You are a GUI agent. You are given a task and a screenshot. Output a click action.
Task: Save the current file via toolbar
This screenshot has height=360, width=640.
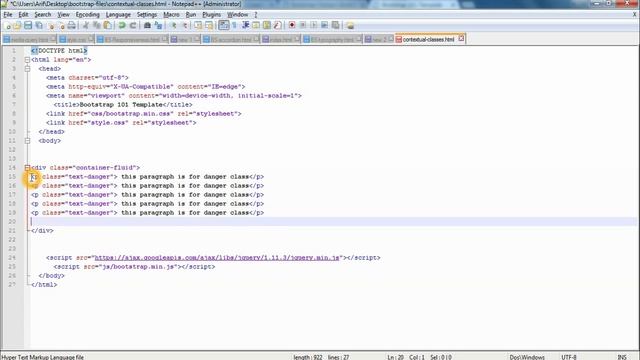(28, 26)
